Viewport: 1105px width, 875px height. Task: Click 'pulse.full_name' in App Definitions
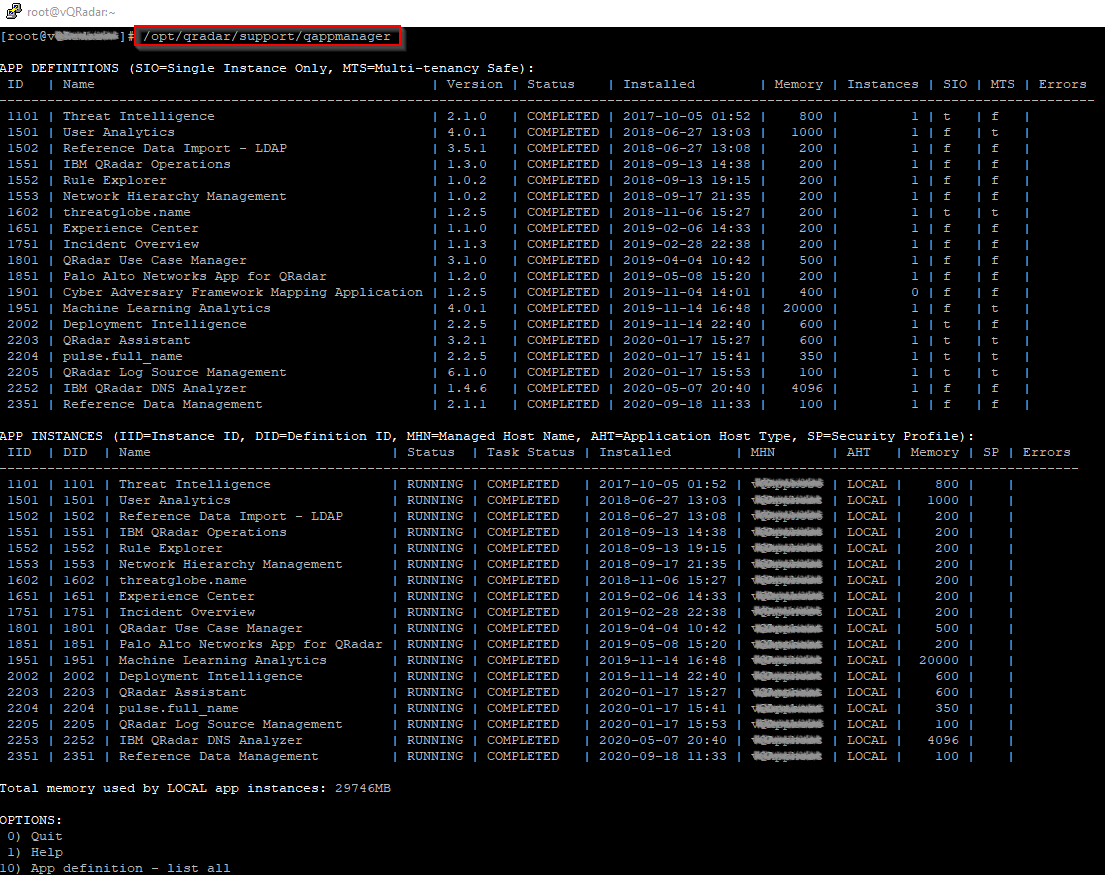click(123, 356)
